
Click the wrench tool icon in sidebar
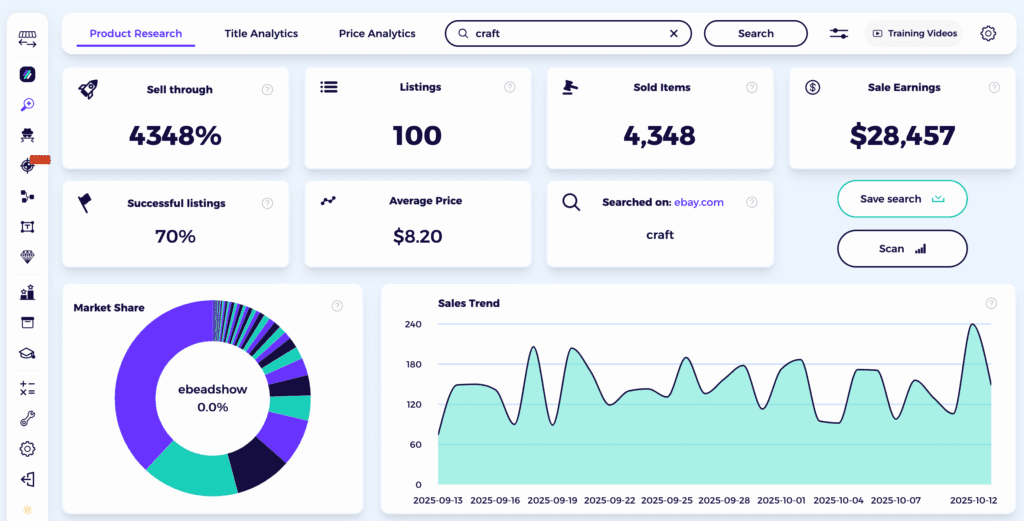[27, 418]
